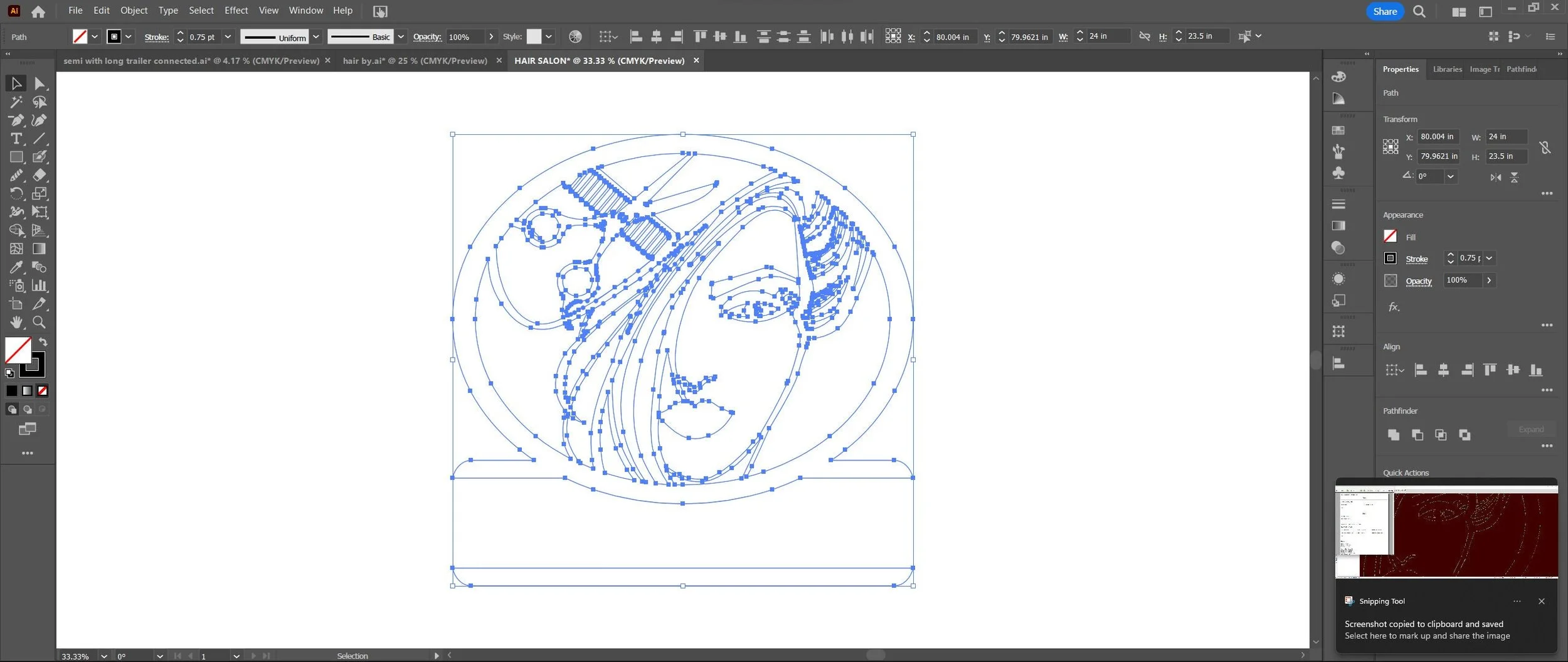Set paint mode to Gradient
1568x662 pixels.
point(27,391)
